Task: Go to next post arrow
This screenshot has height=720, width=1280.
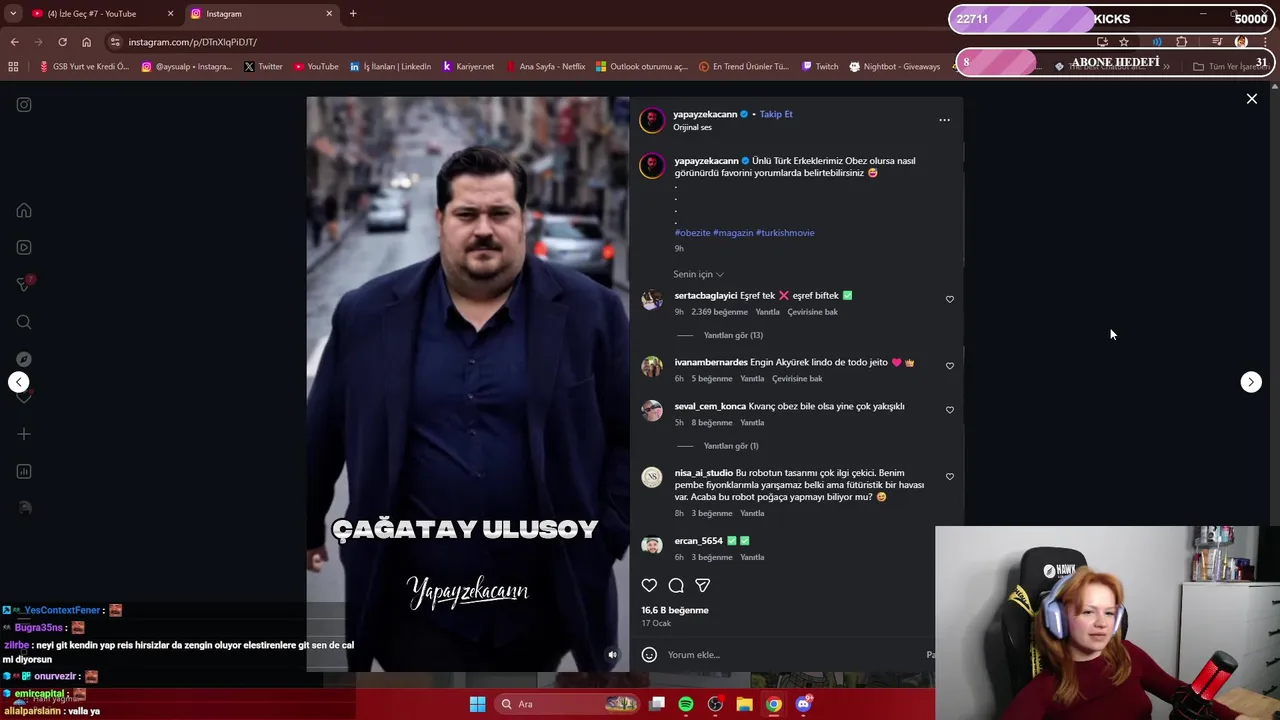Action: pyautogui.click(x=1251, y=382)
